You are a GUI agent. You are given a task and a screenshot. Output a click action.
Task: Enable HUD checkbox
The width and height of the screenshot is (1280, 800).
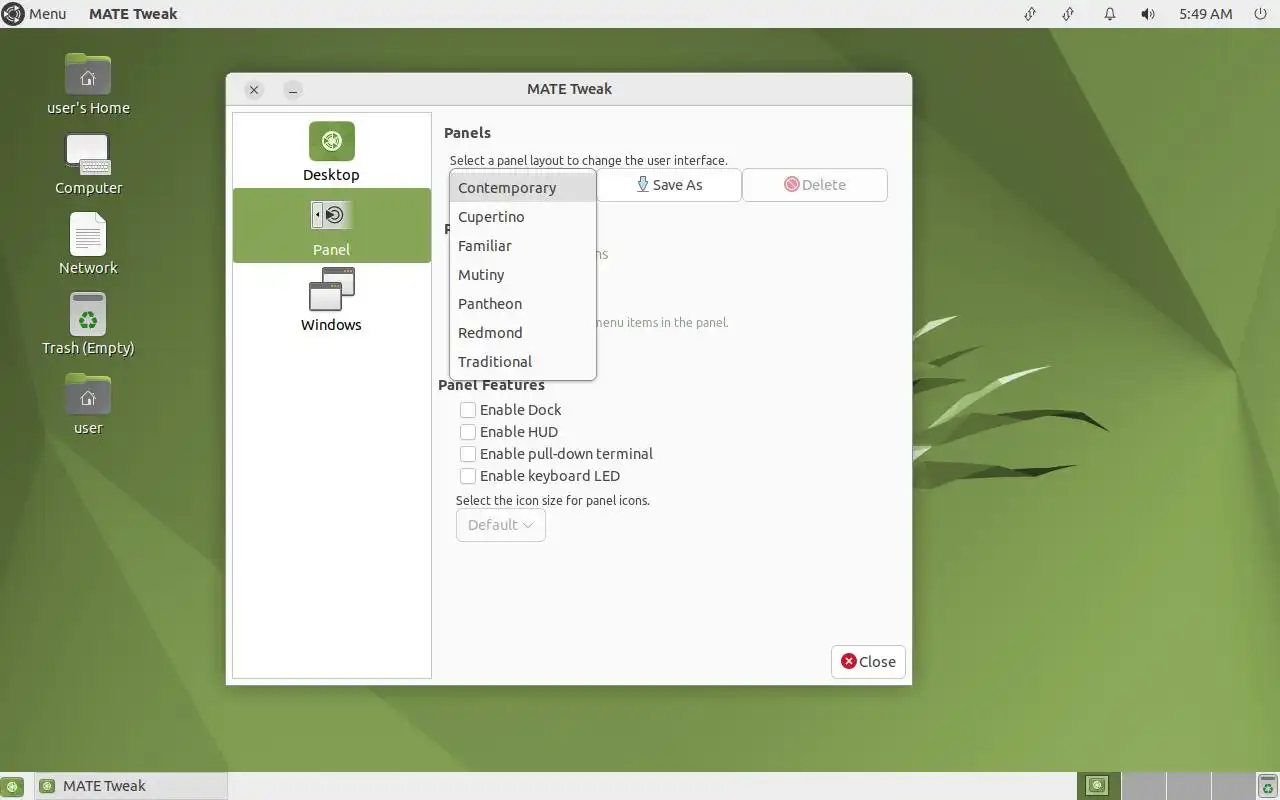pos(467,432)
